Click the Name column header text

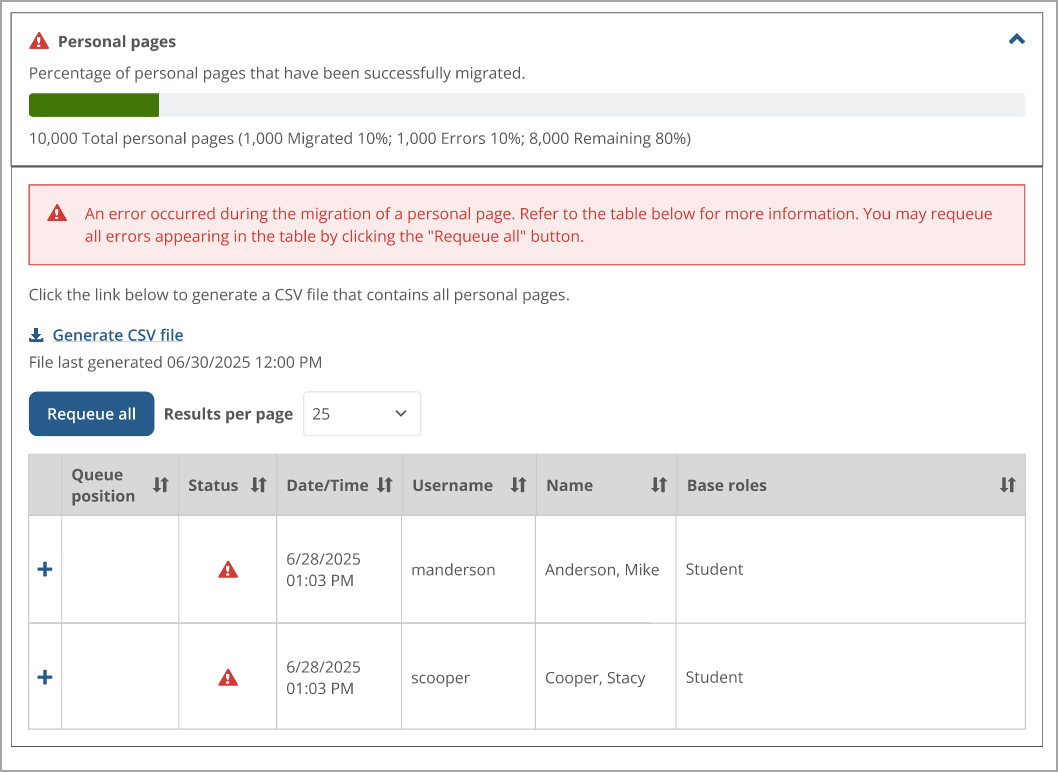coord(569,485)
